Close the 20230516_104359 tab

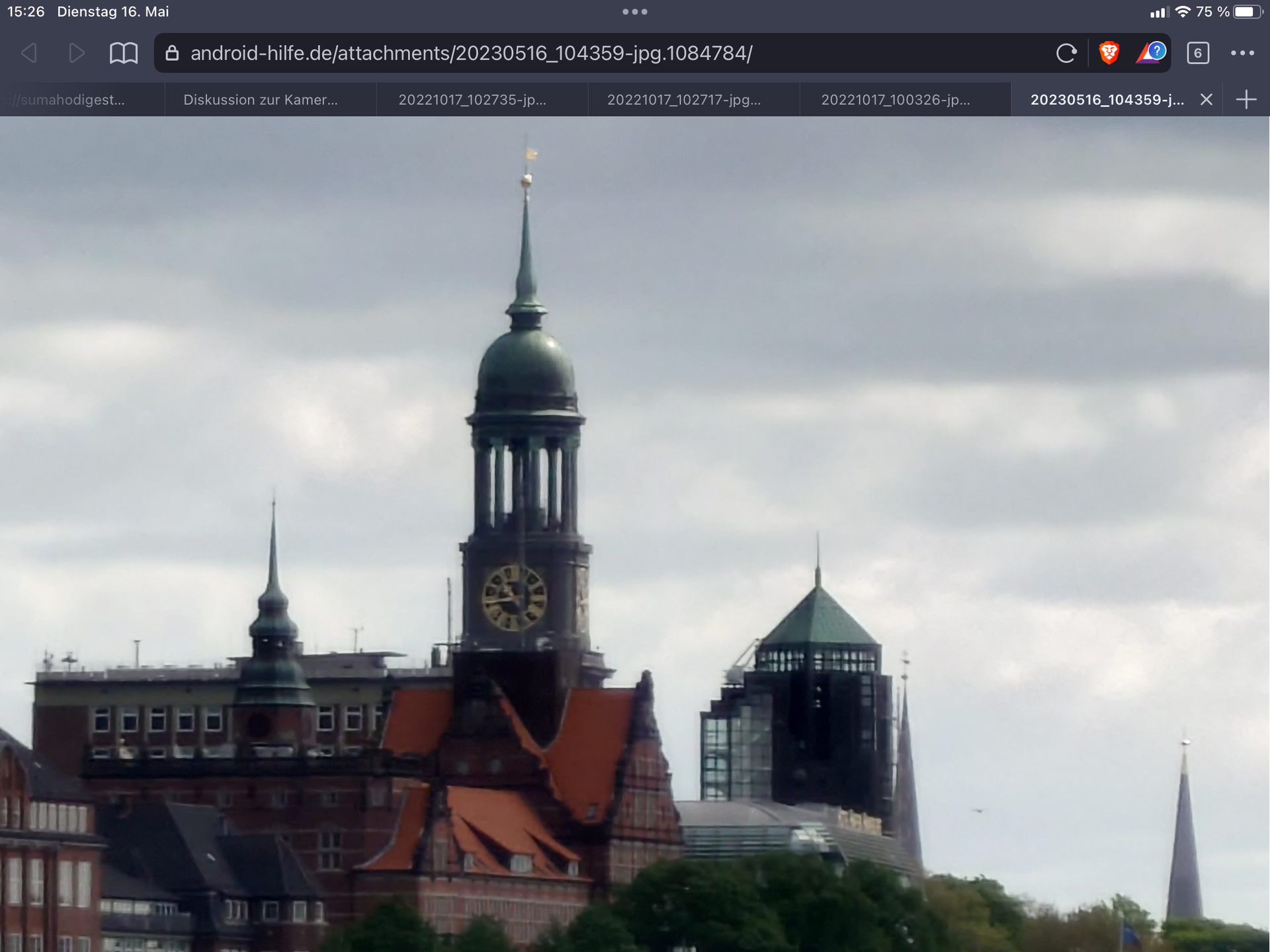point(1206,100)
